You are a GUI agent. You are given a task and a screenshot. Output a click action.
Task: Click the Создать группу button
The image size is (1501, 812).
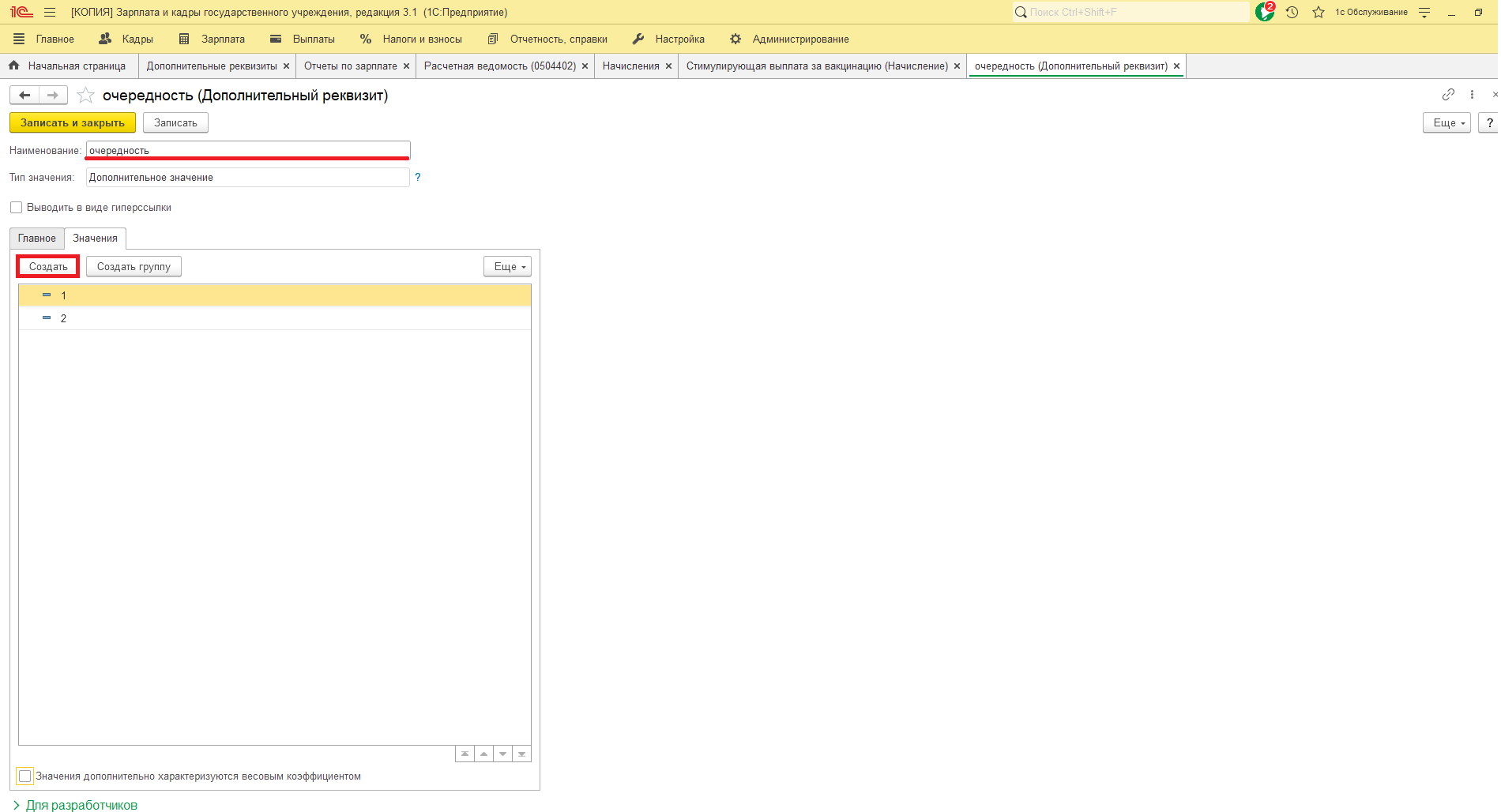click(x=134, y=266)
